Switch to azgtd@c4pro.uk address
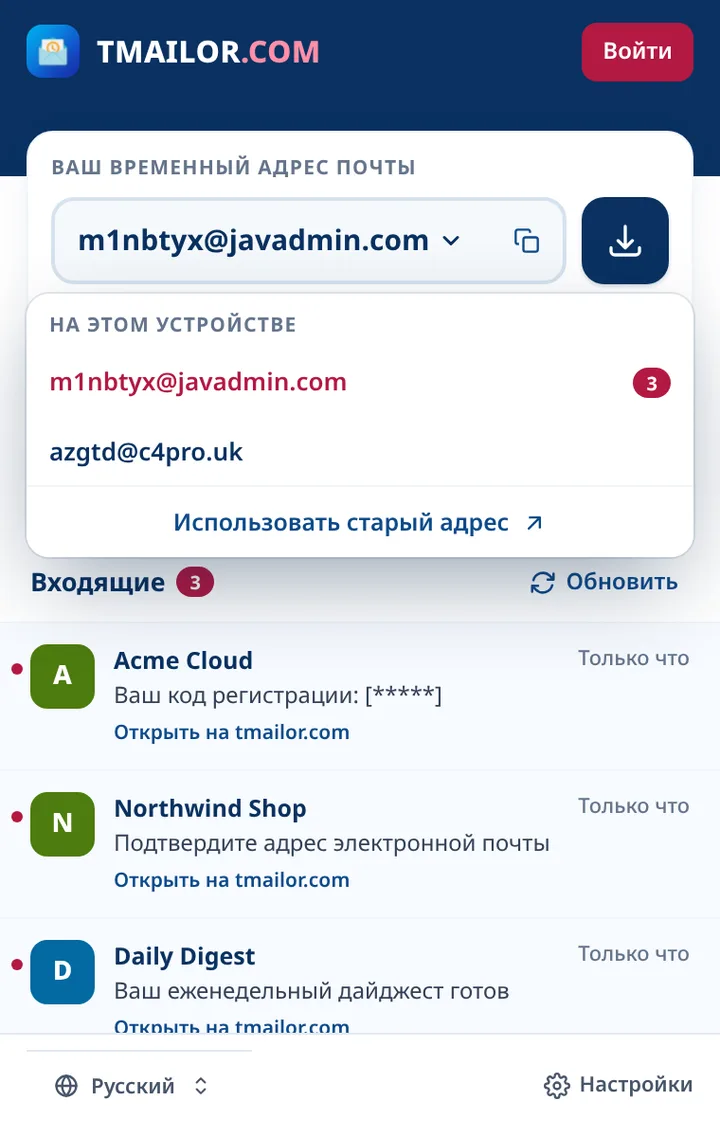The height and width of the screenshot is (1137, 720). coord(360,452)
